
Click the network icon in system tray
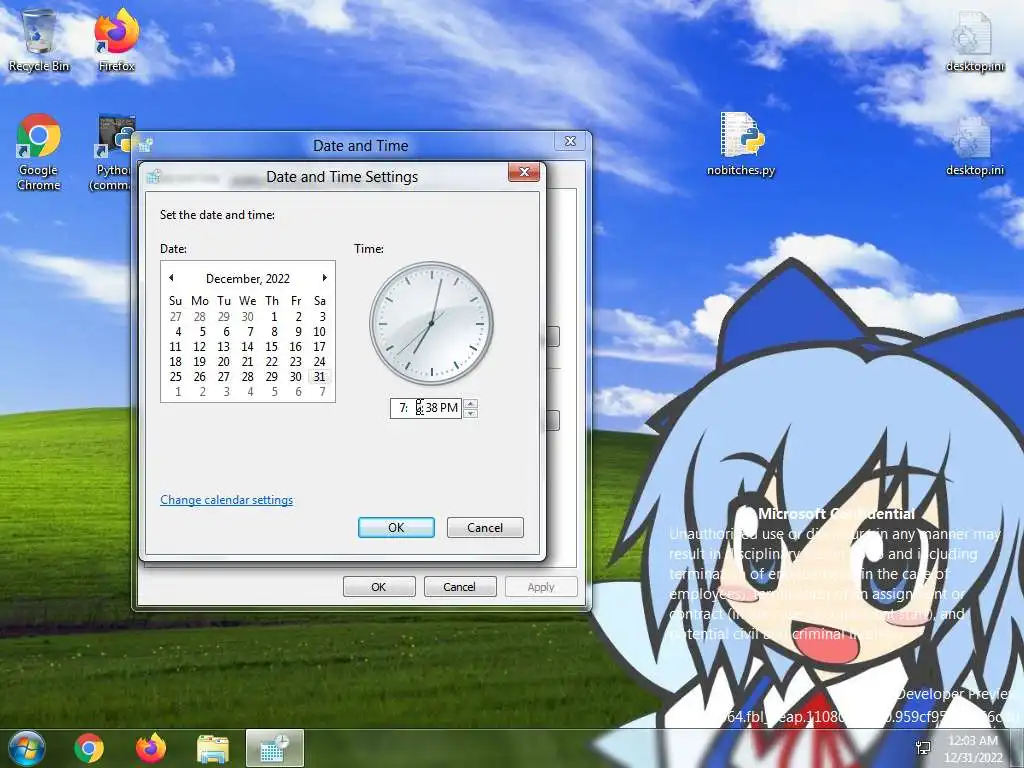click(923, 748)
